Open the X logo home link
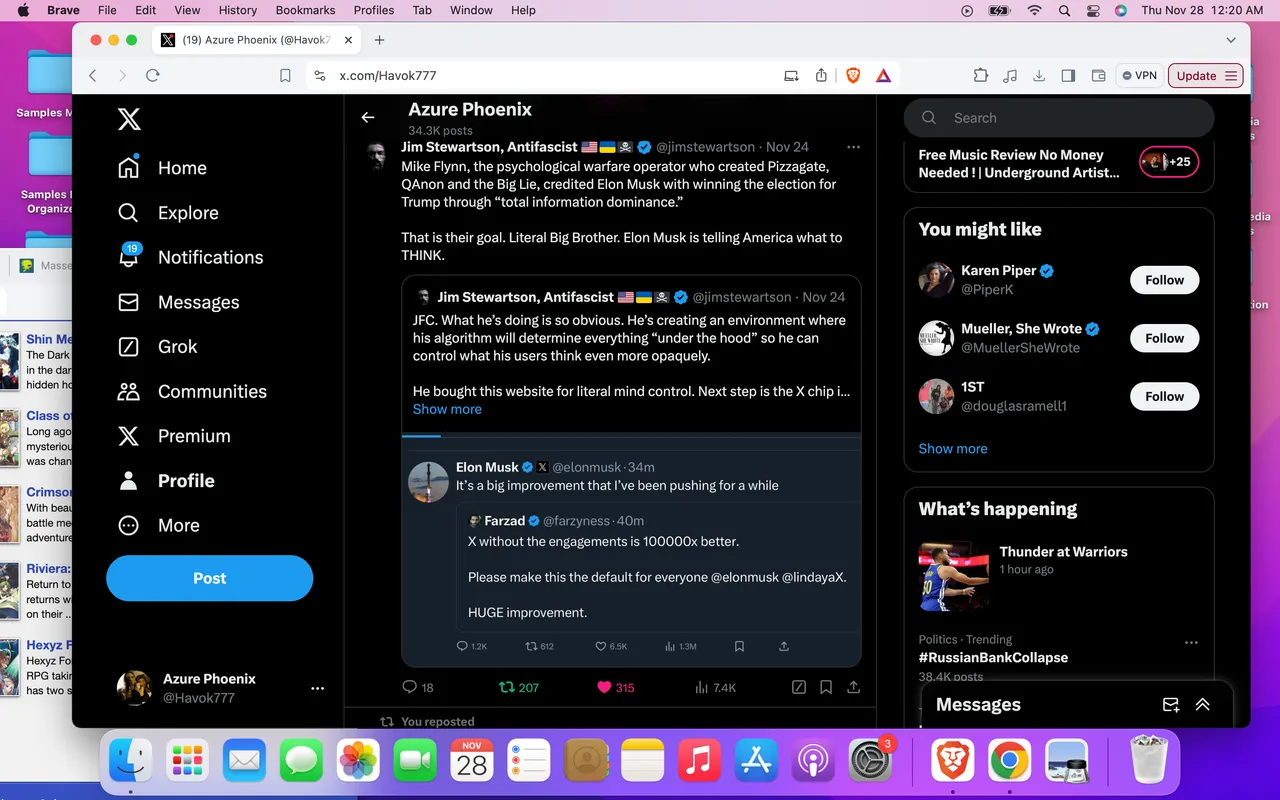The height and width of the screenshot is (800, 1280). point(129,120)
